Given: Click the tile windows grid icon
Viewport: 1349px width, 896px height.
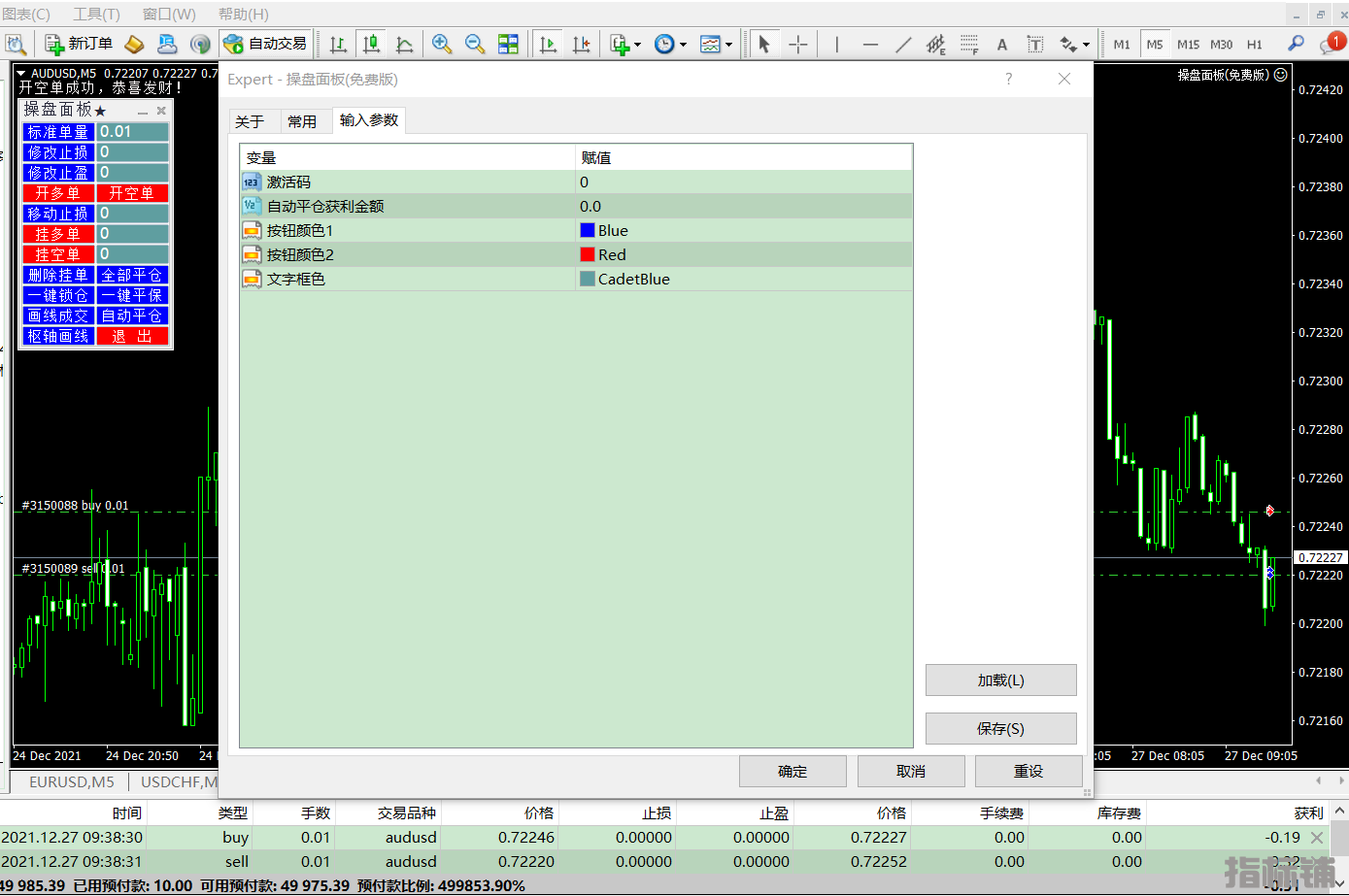Looking at the screenshot, I should [508, 44].
